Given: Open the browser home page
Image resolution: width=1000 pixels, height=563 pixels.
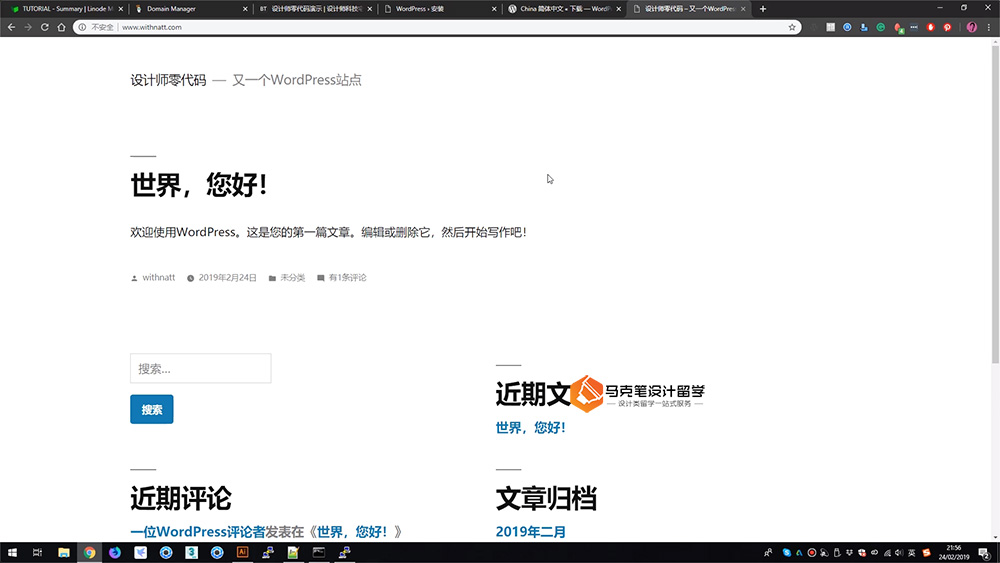Looking at the screenshot, I should tap(61, 27).
